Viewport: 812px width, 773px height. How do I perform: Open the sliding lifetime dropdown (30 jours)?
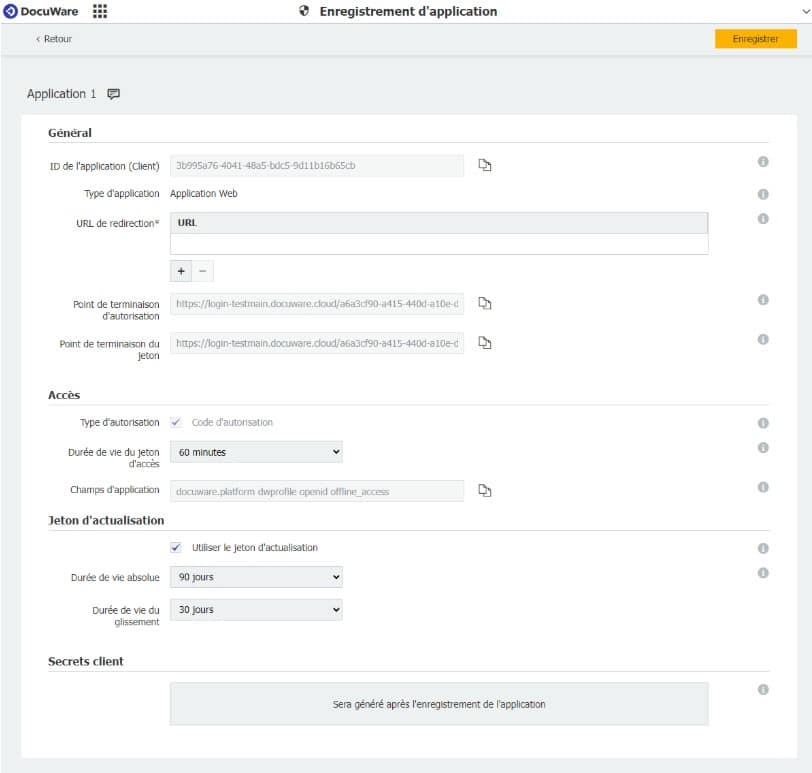tap(256, 609)
